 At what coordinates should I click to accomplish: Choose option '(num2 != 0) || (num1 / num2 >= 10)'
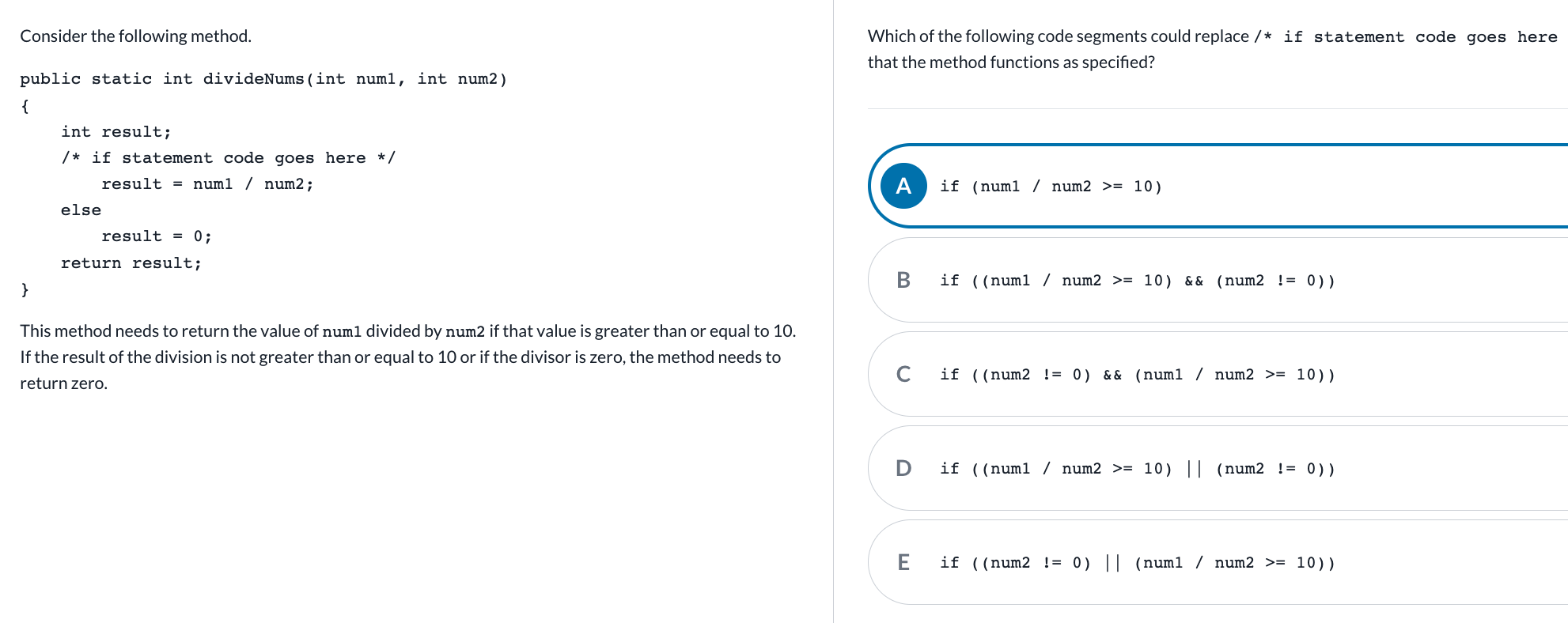tap(1138, 563)
